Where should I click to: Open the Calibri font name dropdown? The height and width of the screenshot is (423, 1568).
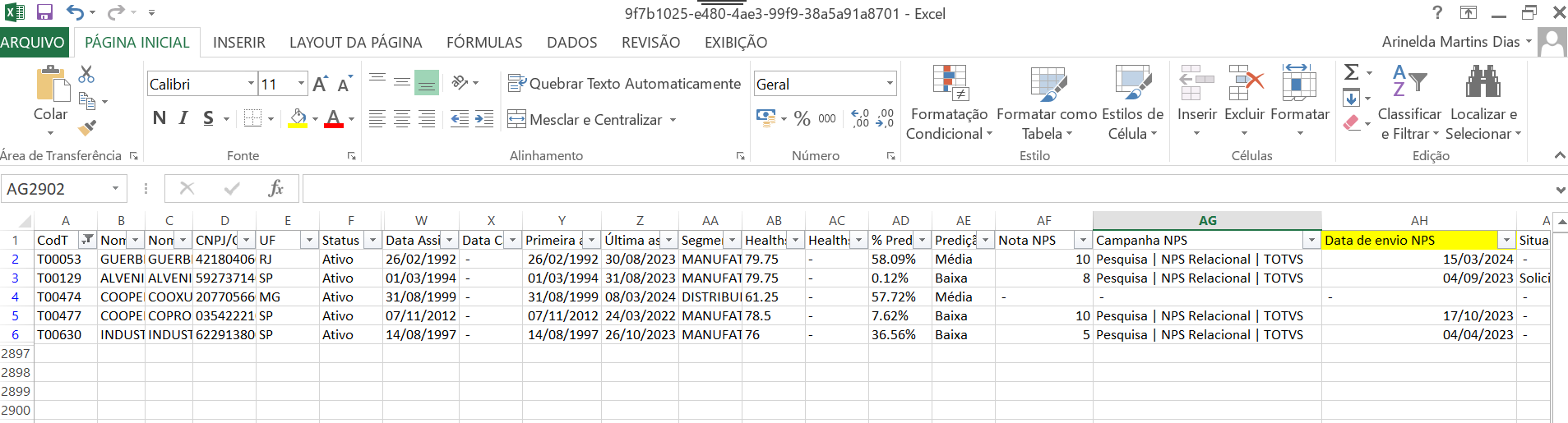[x=251, y=84]
